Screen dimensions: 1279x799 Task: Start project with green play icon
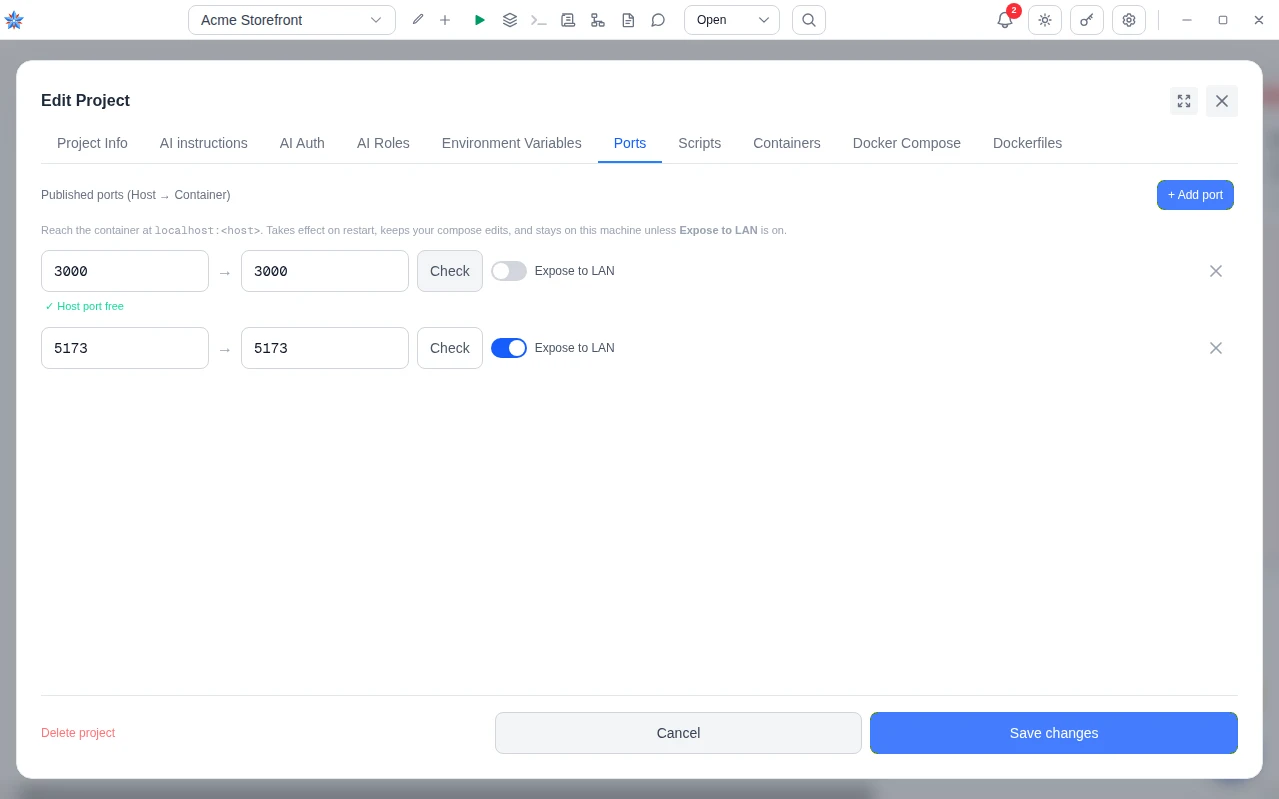tap(480, 20)
